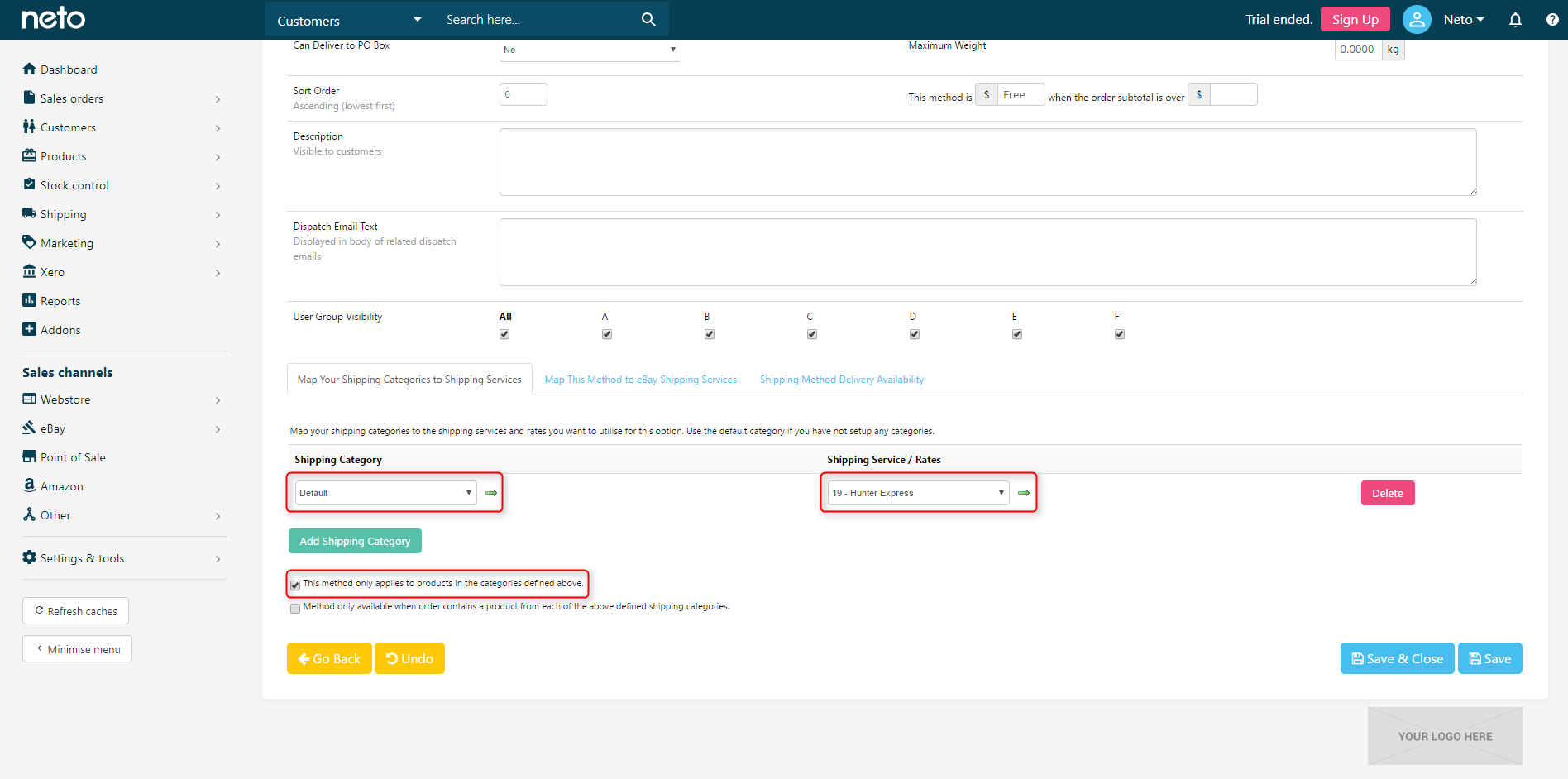Open the notifications bell
1568x779 pixels.
point(1515,19)
